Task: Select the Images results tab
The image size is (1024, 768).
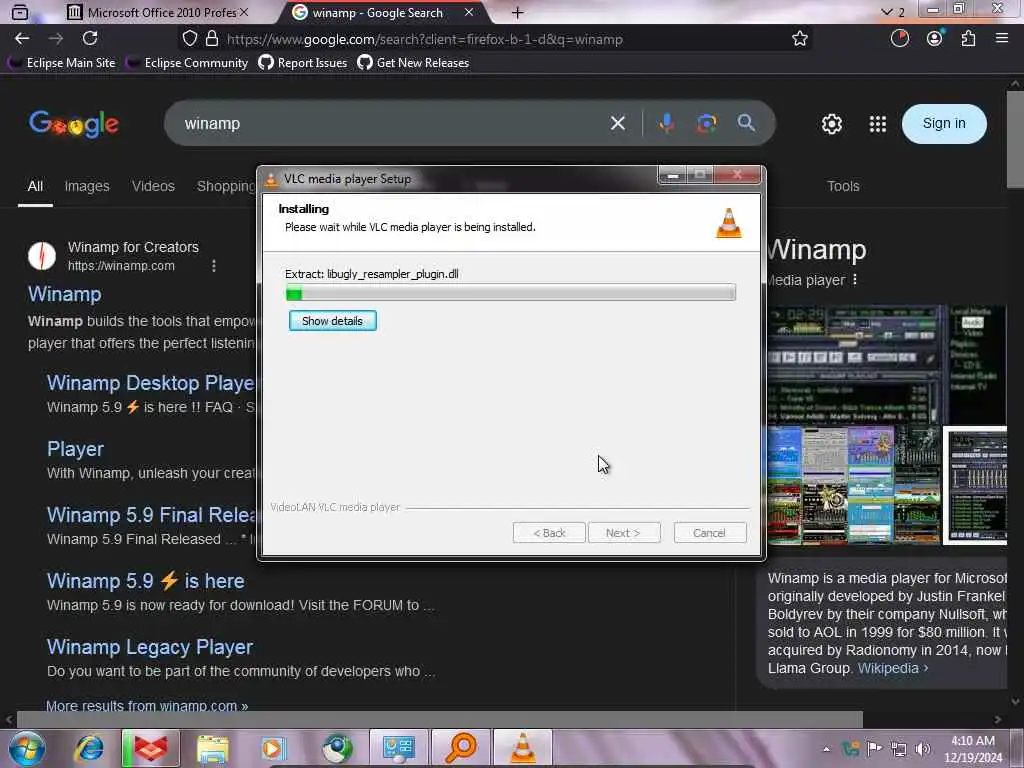Action: pos(87,186)
